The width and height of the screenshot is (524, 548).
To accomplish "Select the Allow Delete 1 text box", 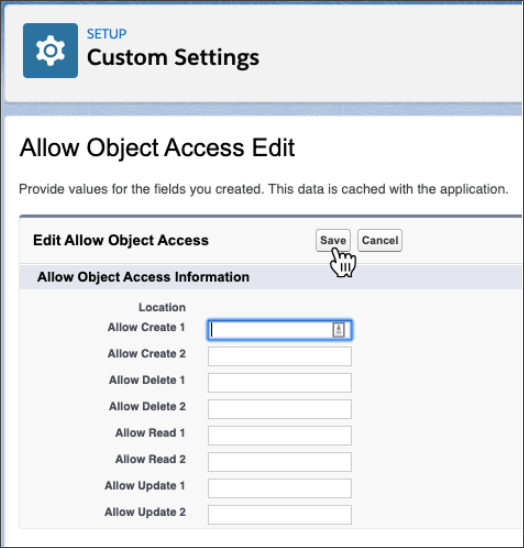I will click(279, 382).
